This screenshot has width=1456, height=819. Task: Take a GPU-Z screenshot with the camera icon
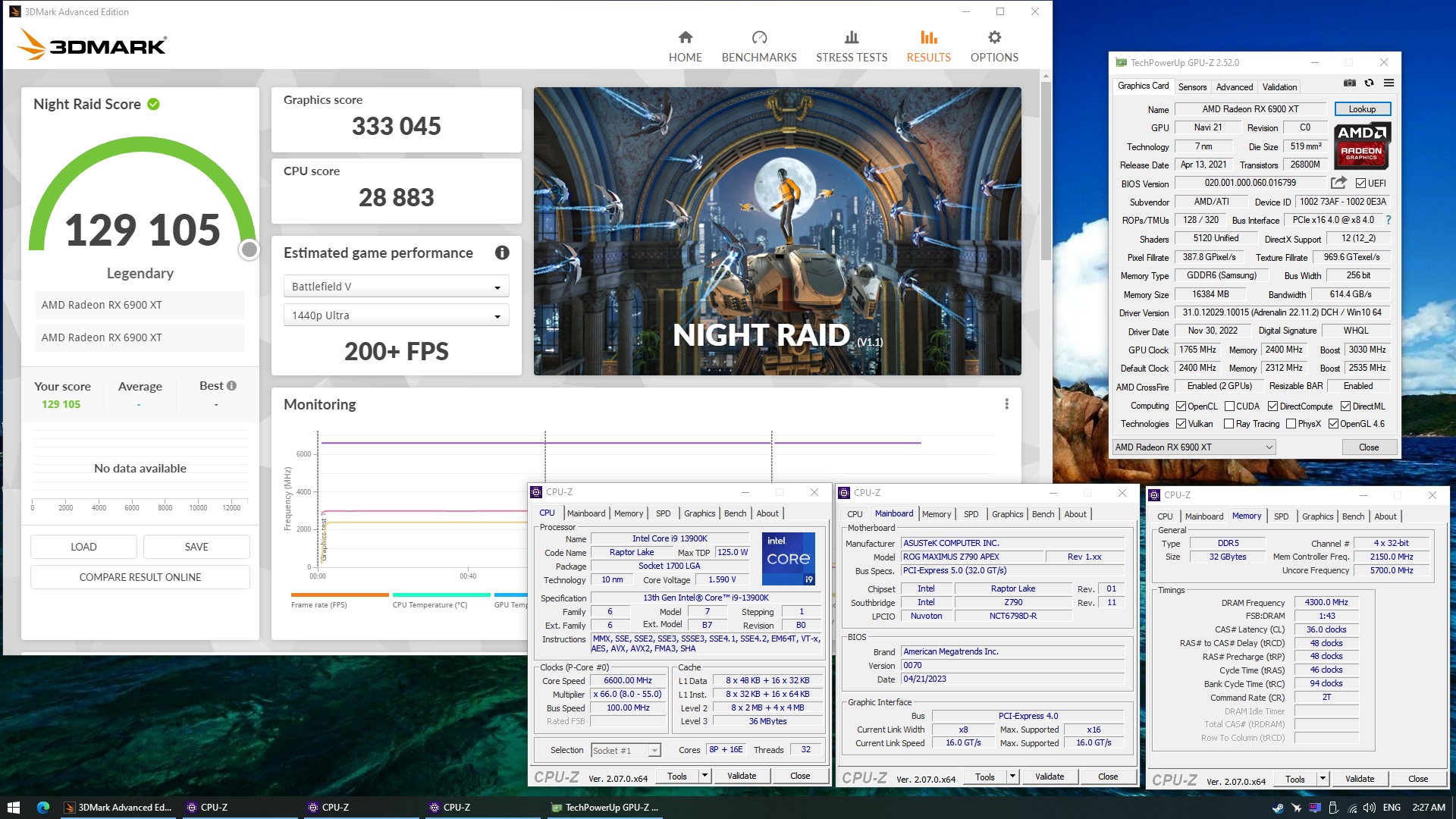(1350, 83)
